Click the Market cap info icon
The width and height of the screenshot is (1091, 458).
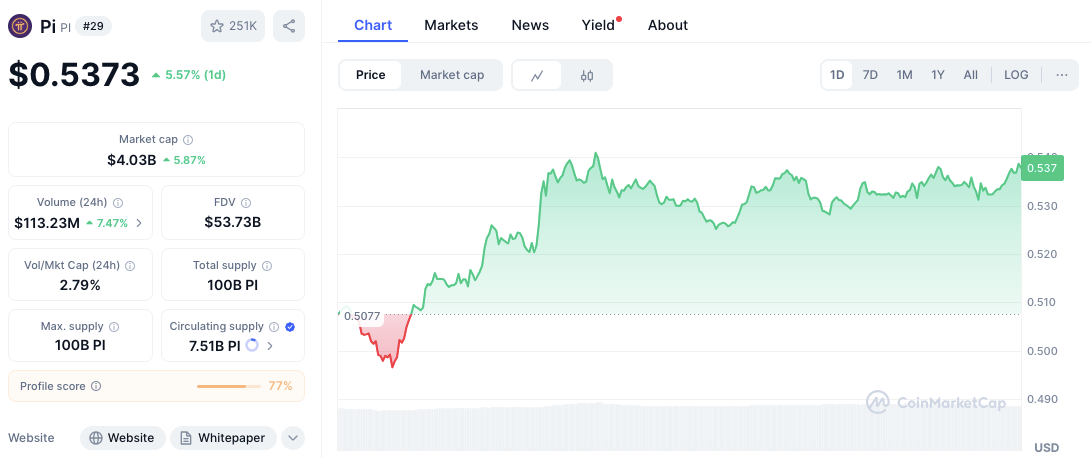[x=188, y=139]
